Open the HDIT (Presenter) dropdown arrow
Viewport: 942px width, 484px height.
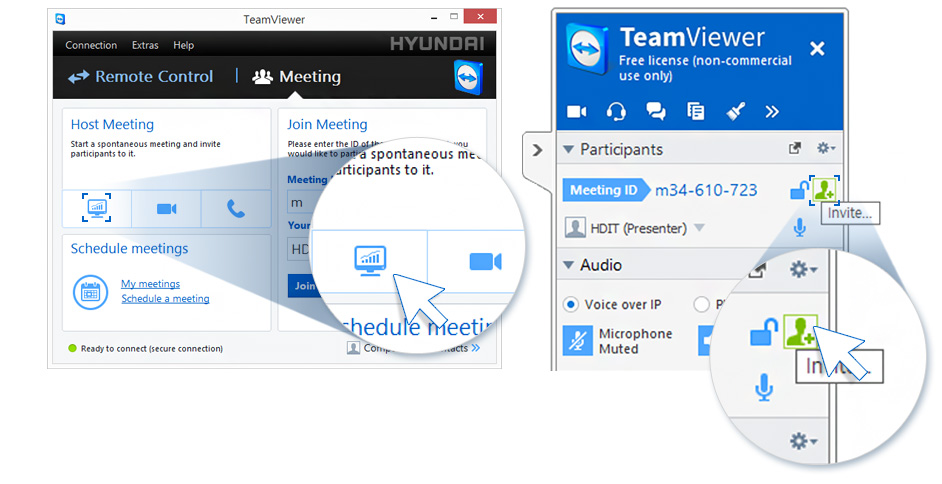tap(699, 228)
